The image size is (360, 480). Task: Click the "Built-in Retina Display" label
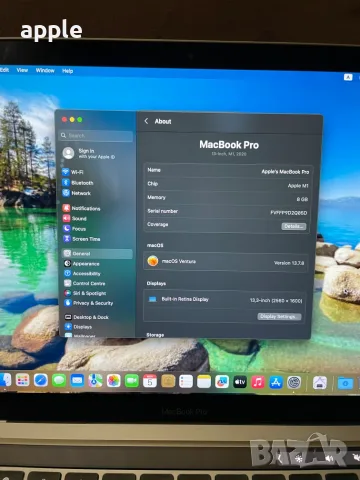tap(185, 299)
